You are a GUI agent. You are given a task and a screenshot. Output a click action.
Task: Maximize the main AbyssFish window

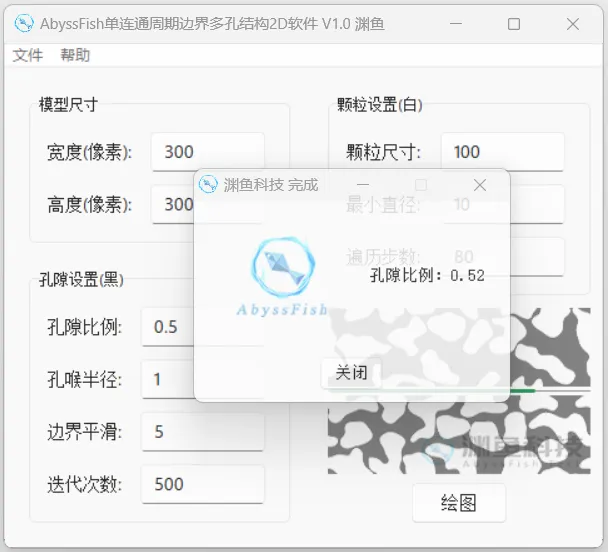pyautogui.click(x=514, y=24)
